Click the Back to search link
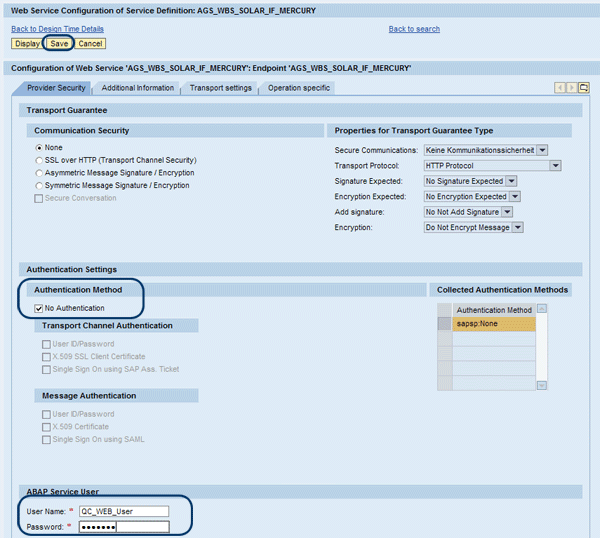This screenshot has height=538, width=600. tap(414, 29)
